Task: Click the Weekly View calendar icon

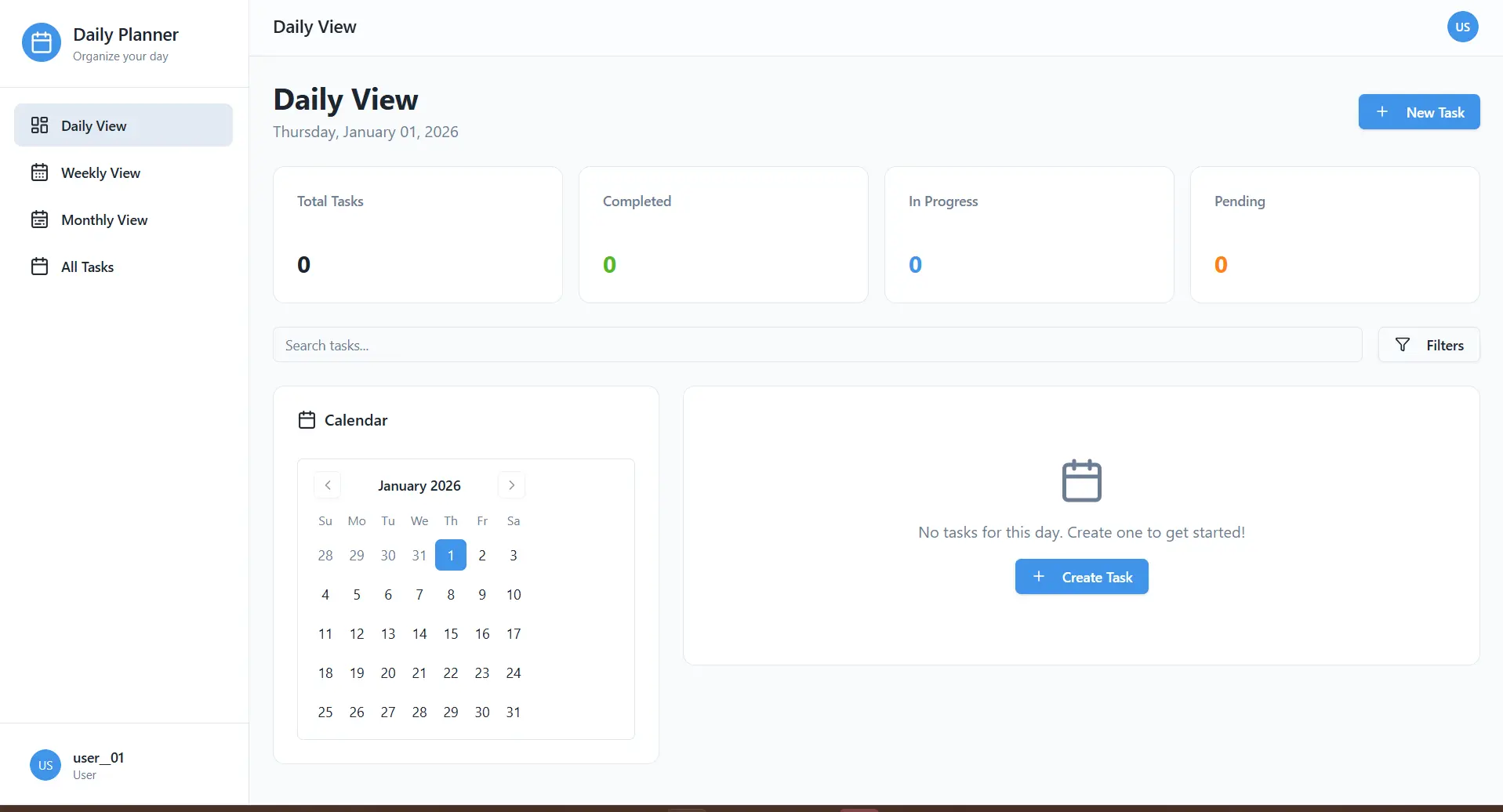Action: pos(40,172)
